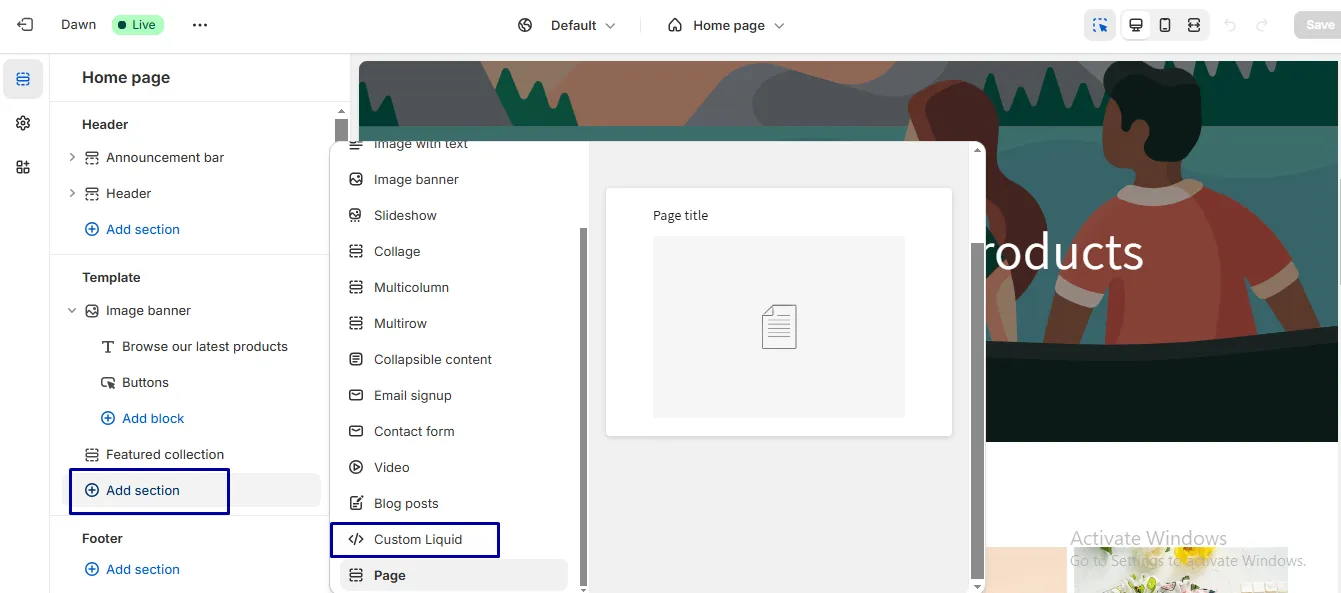Image resolution: width=1341 pixels, height=593 pixels.
Task: Click Add section under Featured collection
Action: (x=133, y=490)
